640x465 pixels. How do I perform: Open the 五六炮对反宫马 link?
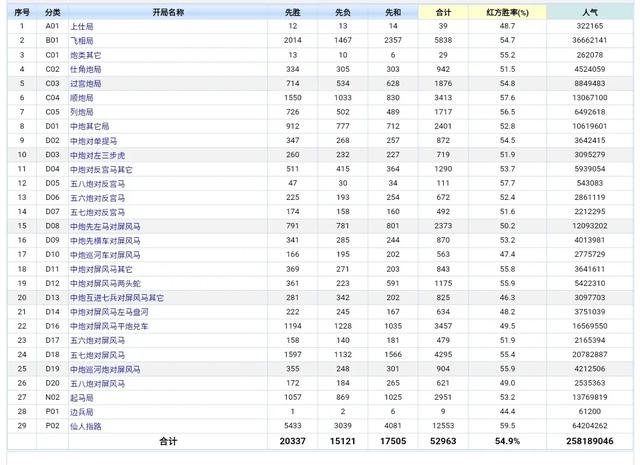98,198
